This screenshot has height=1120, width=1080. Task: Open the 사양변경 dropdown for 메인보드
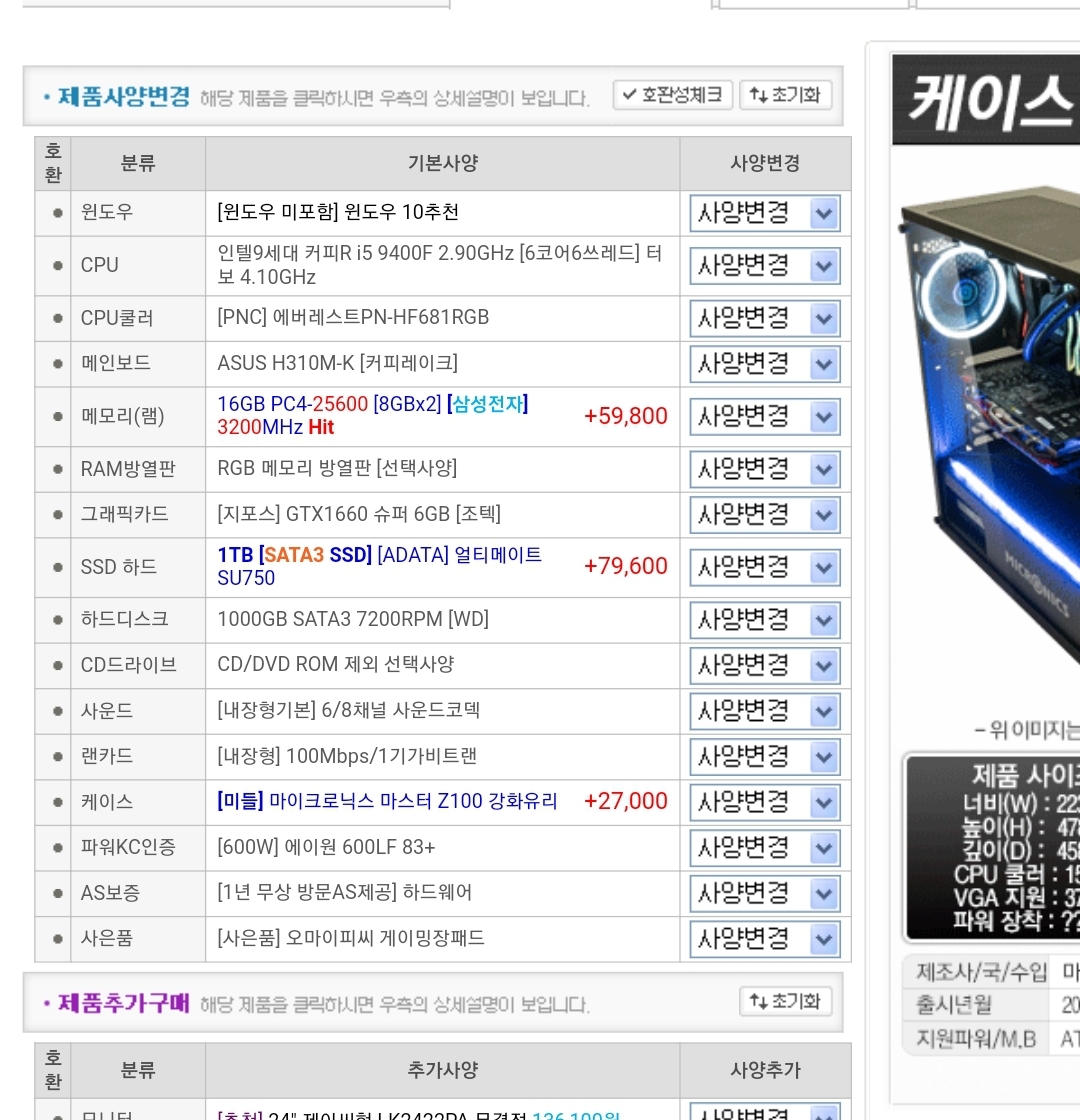pos(764,364)
